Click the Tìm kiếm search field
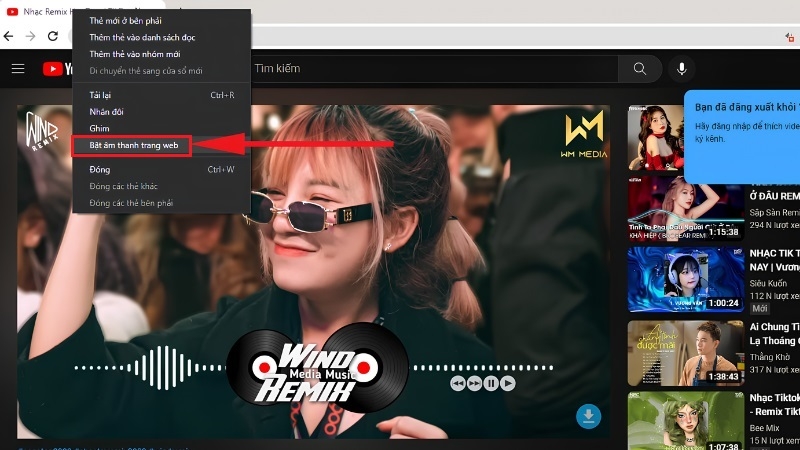 [x=434, y=68]
